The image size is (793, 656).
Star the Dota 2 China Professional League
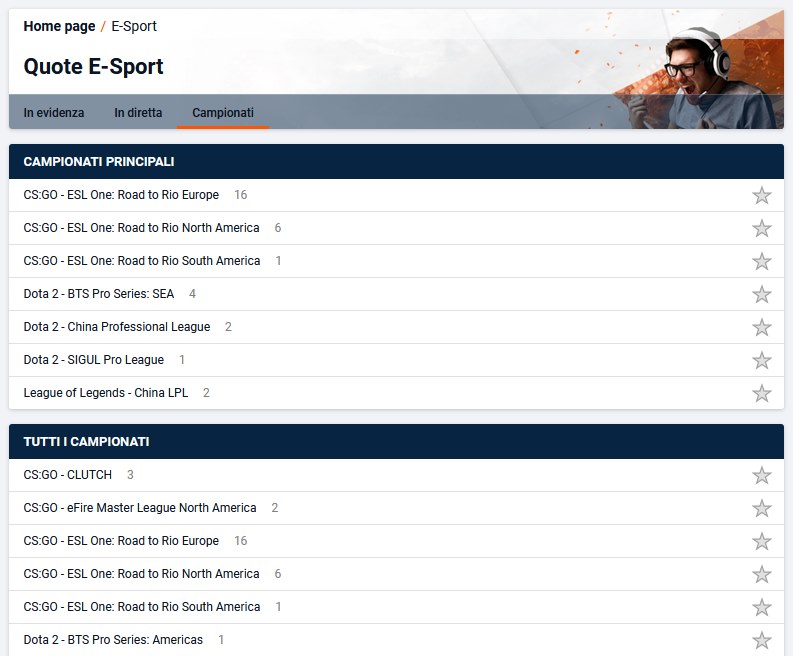pos(761,327)
